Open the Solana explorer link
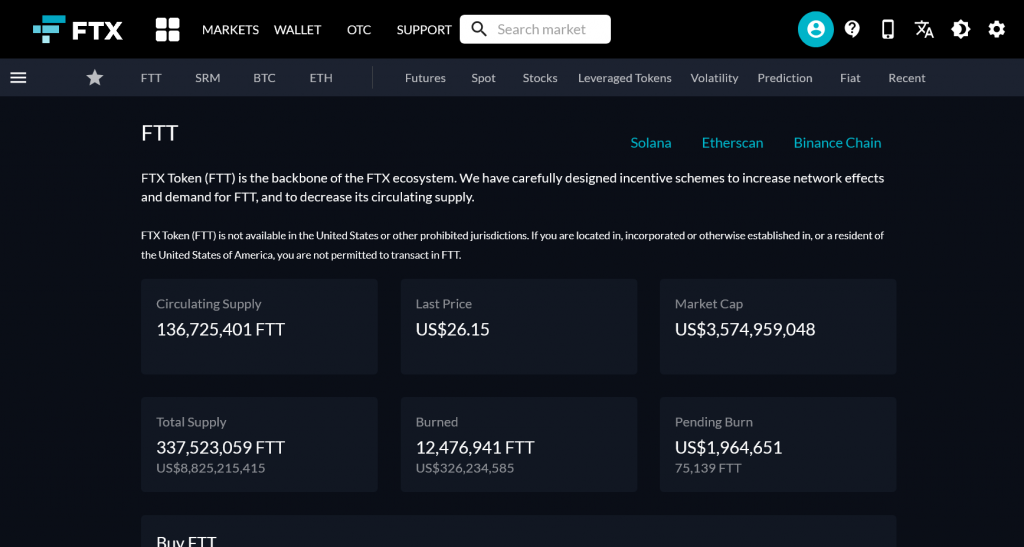The width and height of the screenshot is (1024, 547). click(651, 142)
